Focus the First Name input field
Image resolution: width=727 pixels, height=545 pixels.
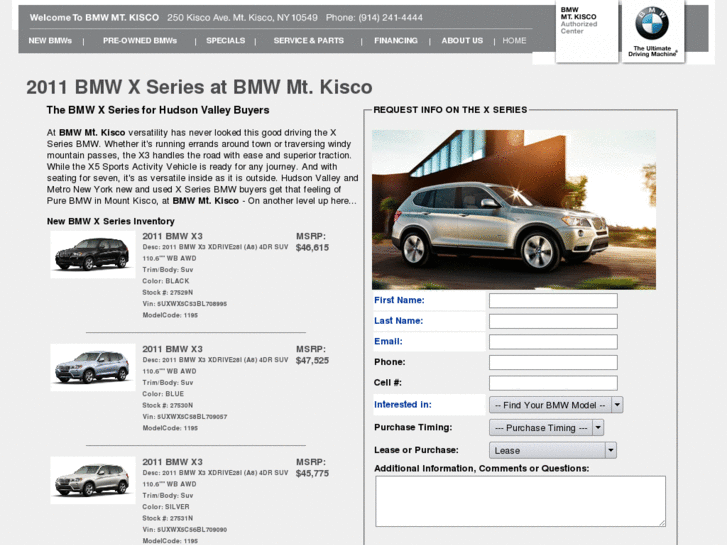click(553, 301)
